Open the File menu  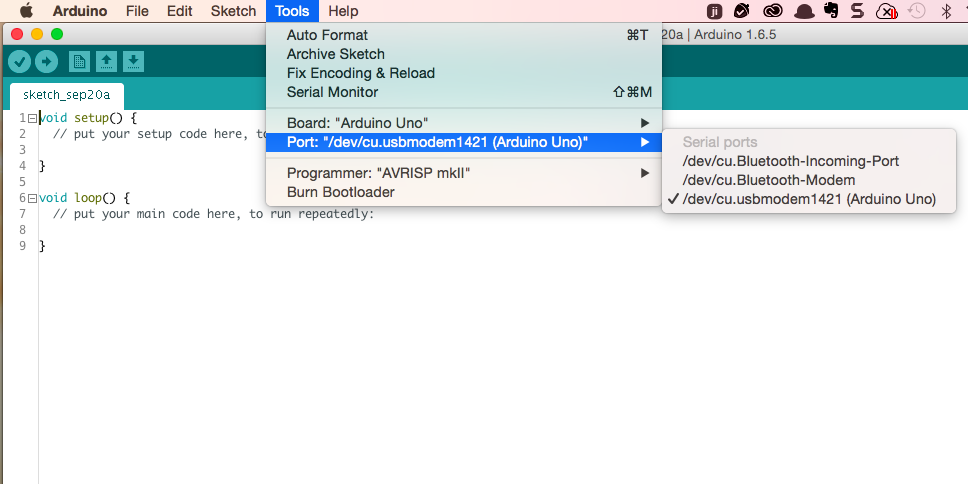137,11
